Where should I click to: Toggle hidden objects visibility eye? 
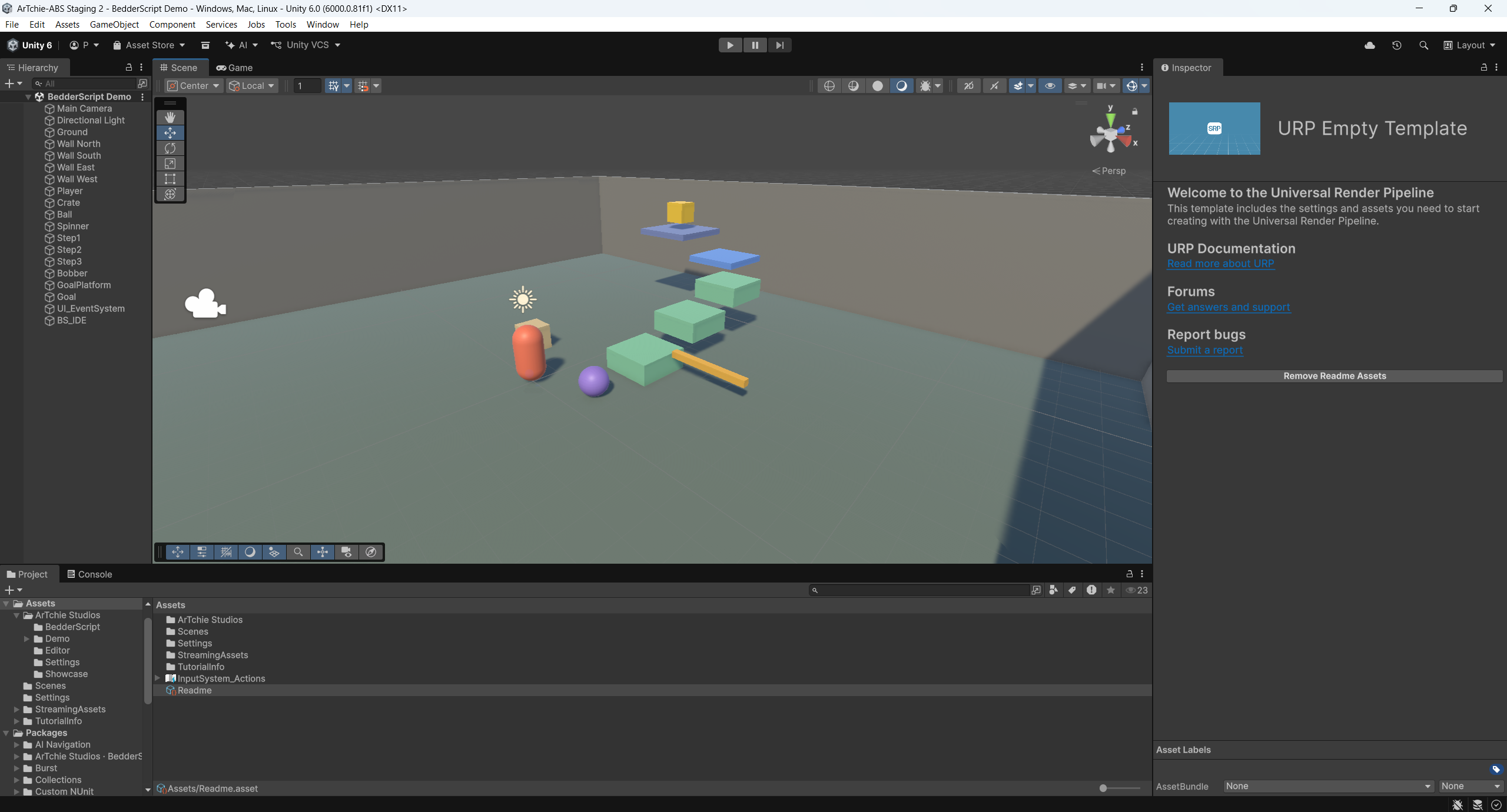[x=1050, y=86]
